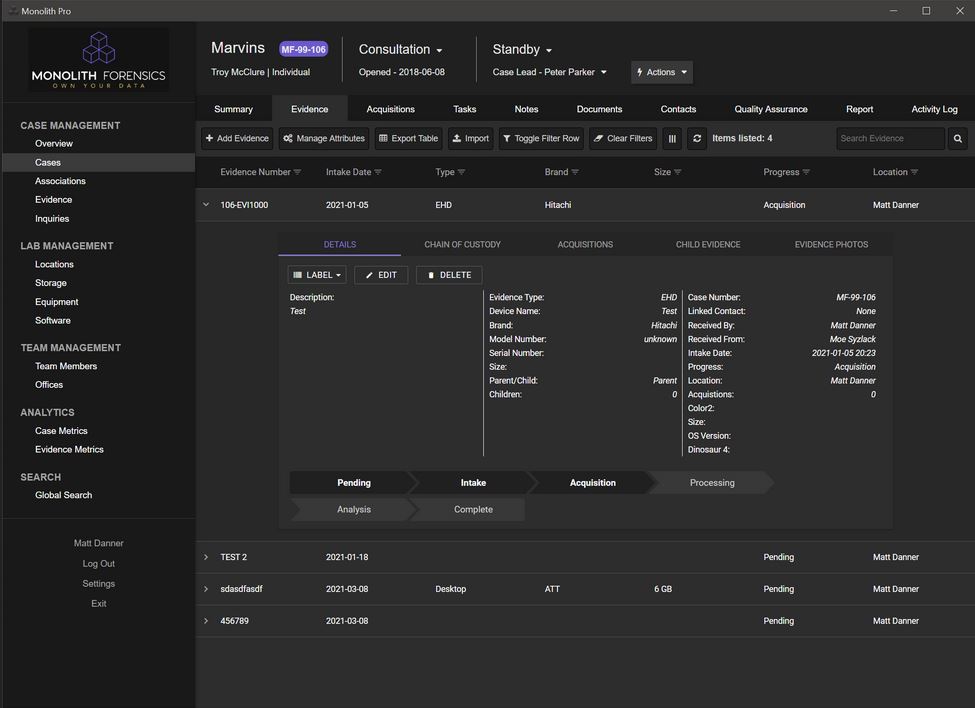Screen dimensions: 975x708
Task: Expand the TEST 2 evidence row
Action: click(x=206, y=557)
